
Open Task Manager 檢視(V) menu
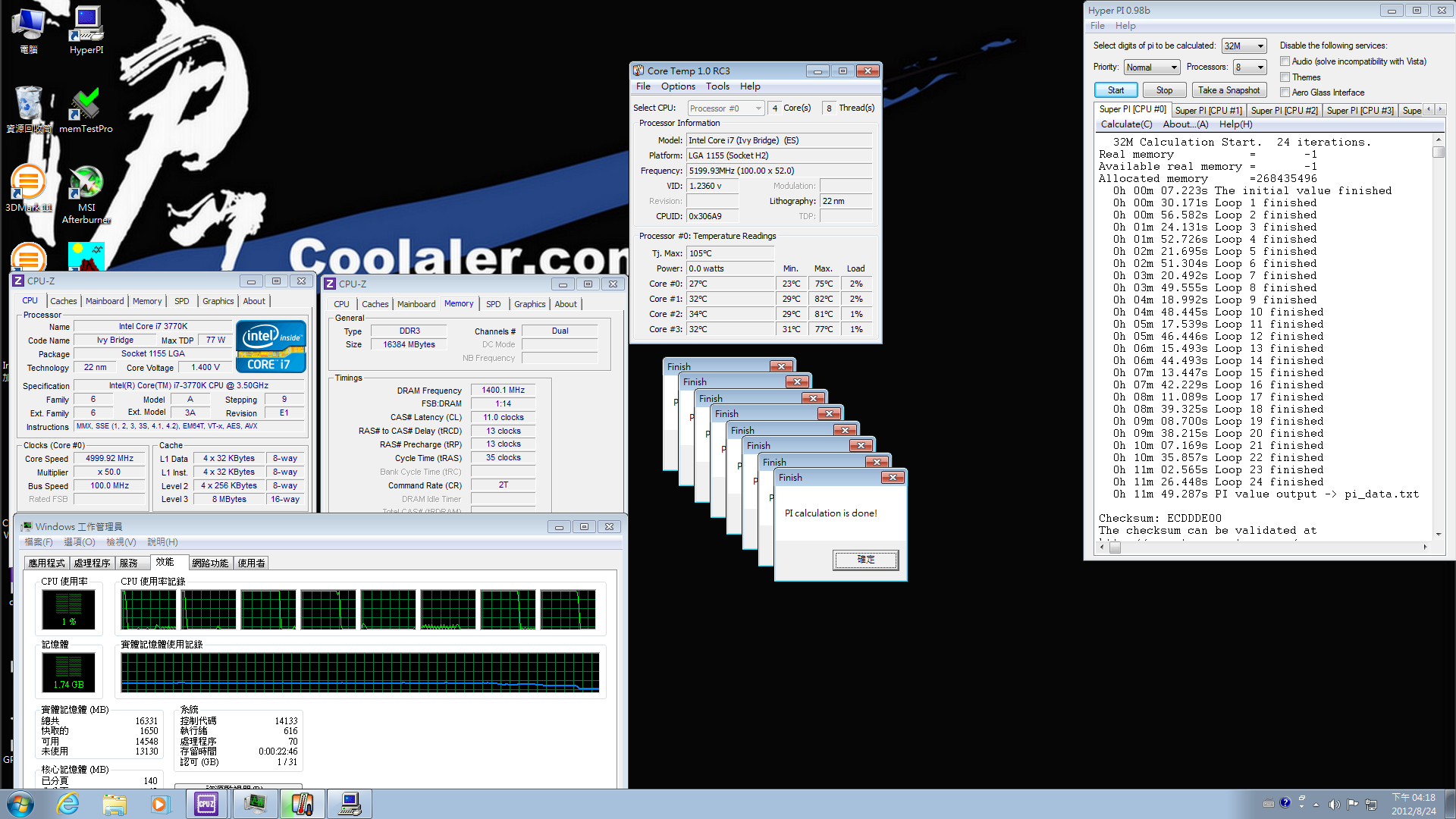121,542
